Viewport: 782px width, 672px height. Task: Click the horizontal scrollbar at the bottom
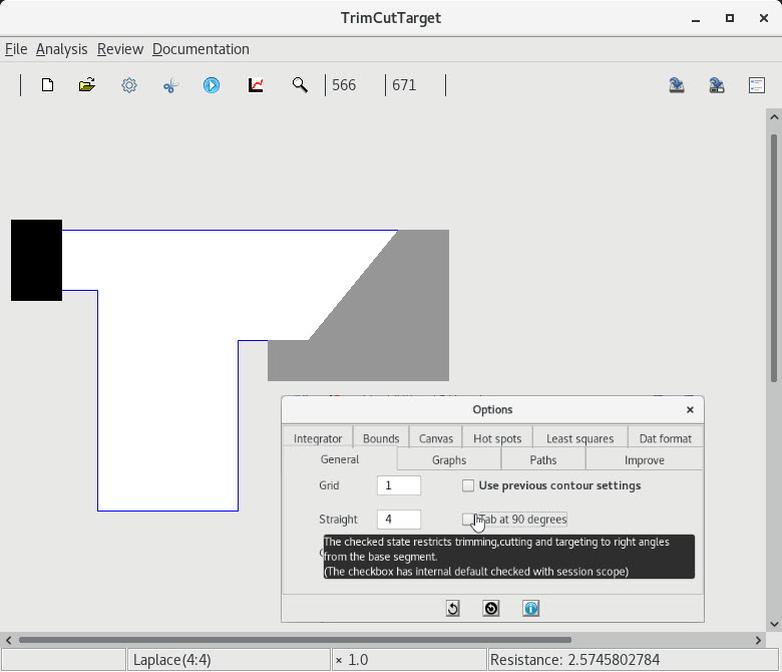(295, 640)
